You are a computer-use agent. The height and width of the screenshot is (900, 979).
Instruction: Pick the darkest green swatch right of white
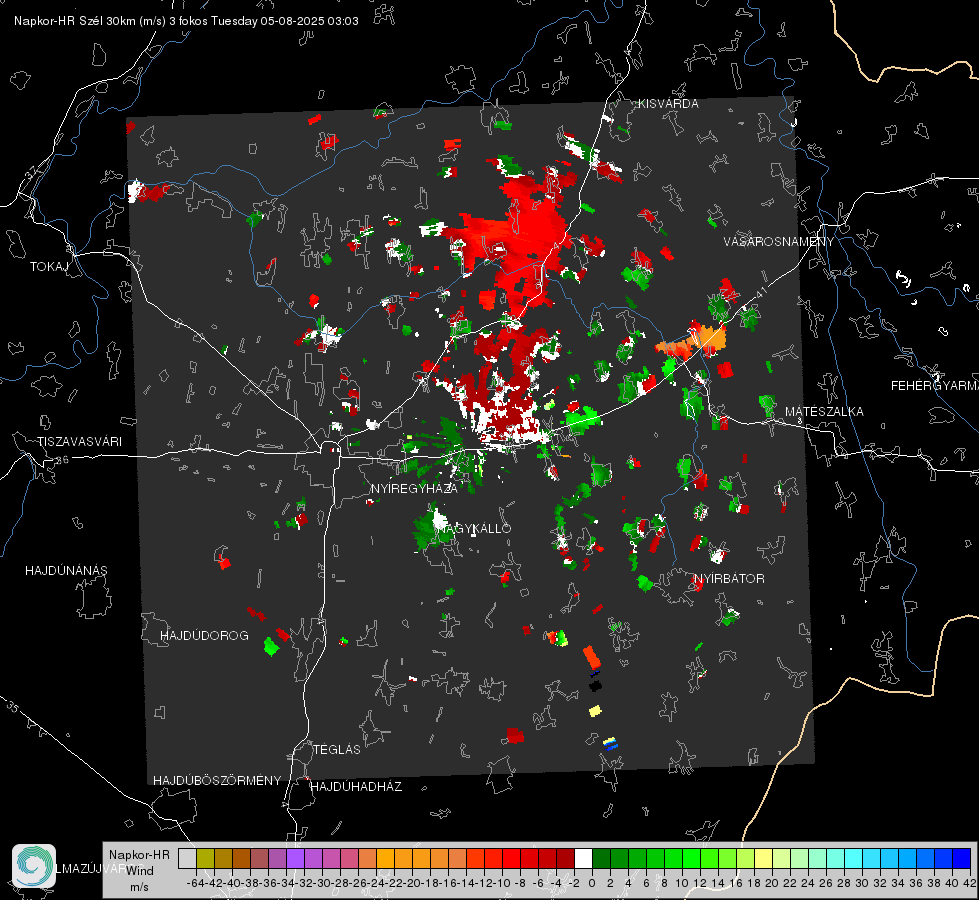pyautogui.click(x=601, y=858)
